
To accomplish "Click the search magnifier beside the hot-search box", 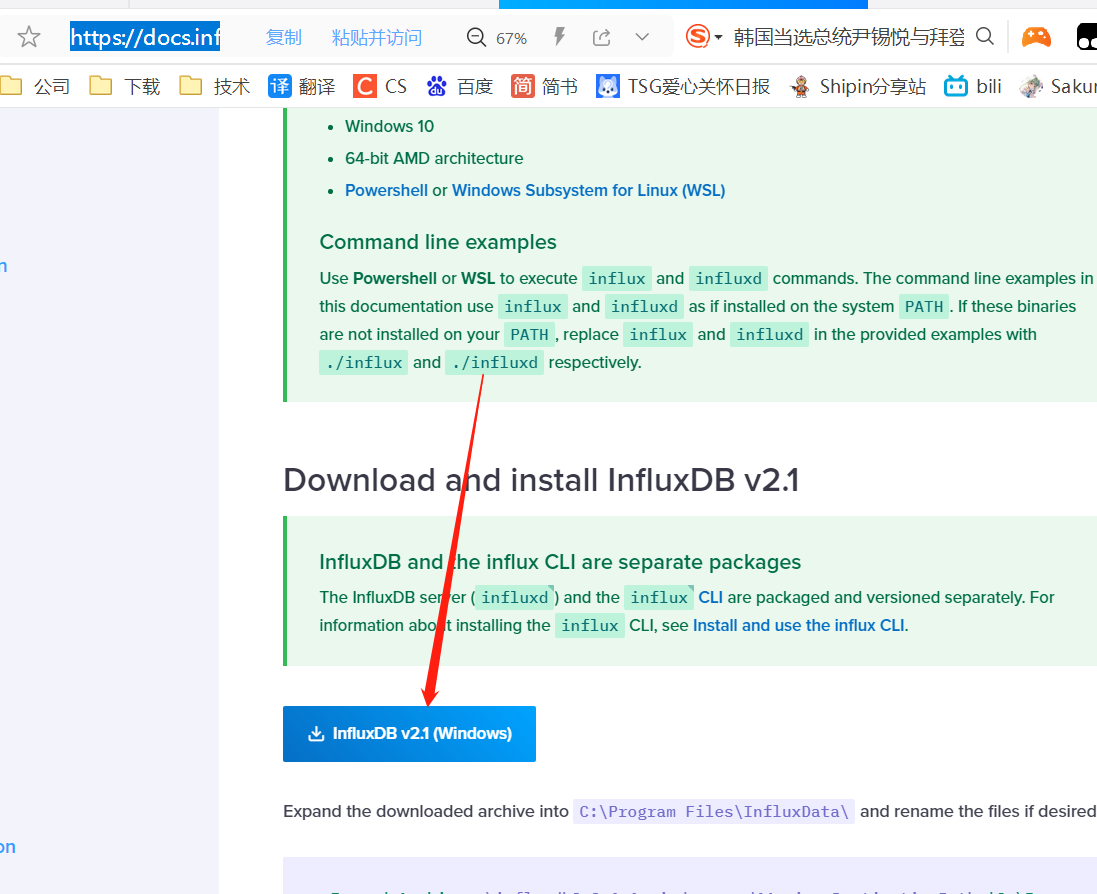I will click(986, 36).
